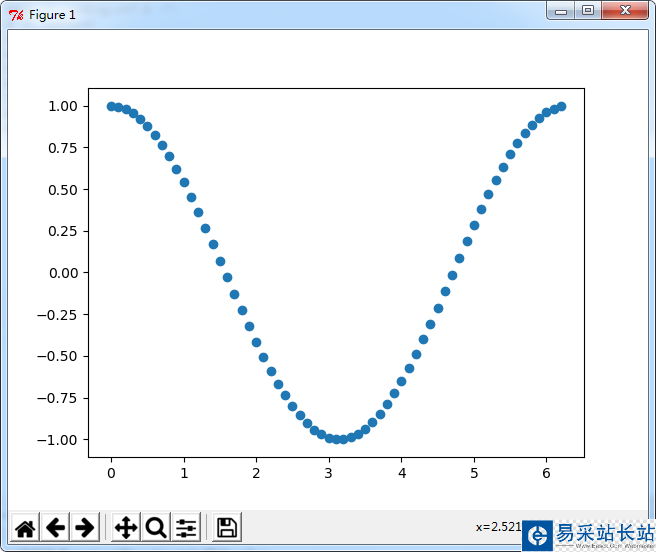Click the −0.50 y-axis tick label
Image resolution: width=656 pixels, height=552 pixels.
coord(57,356)
